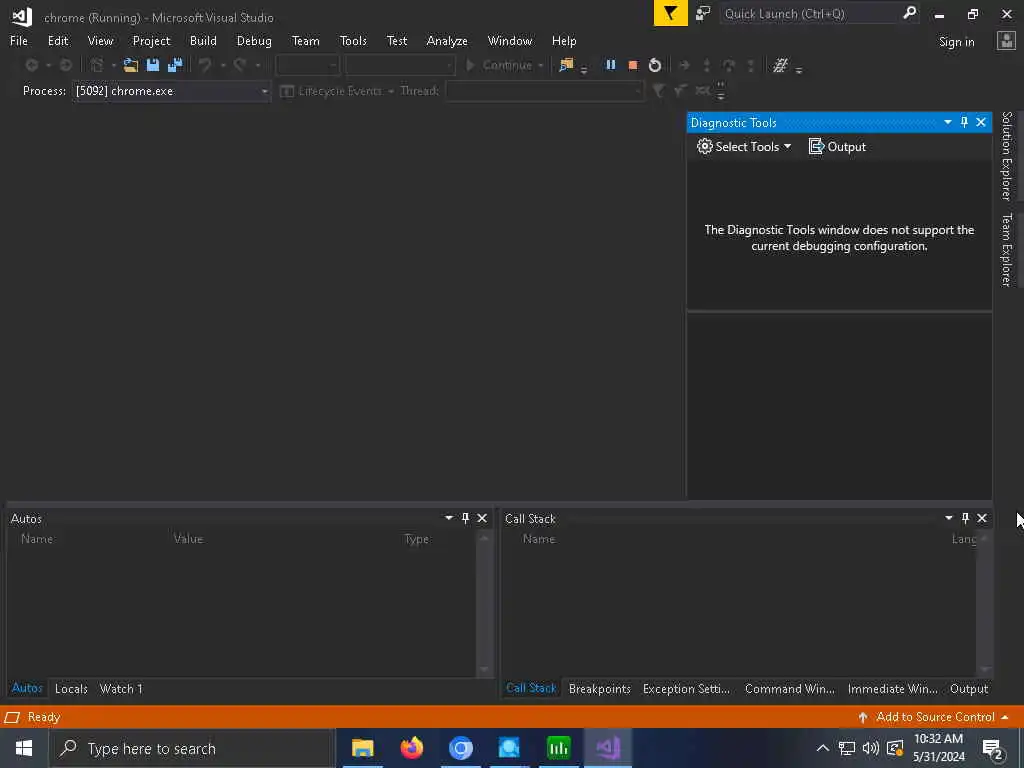The width and height of the screenshot is (1024, 768).
Task: Click taskbar search box
Action: (192, 748)
